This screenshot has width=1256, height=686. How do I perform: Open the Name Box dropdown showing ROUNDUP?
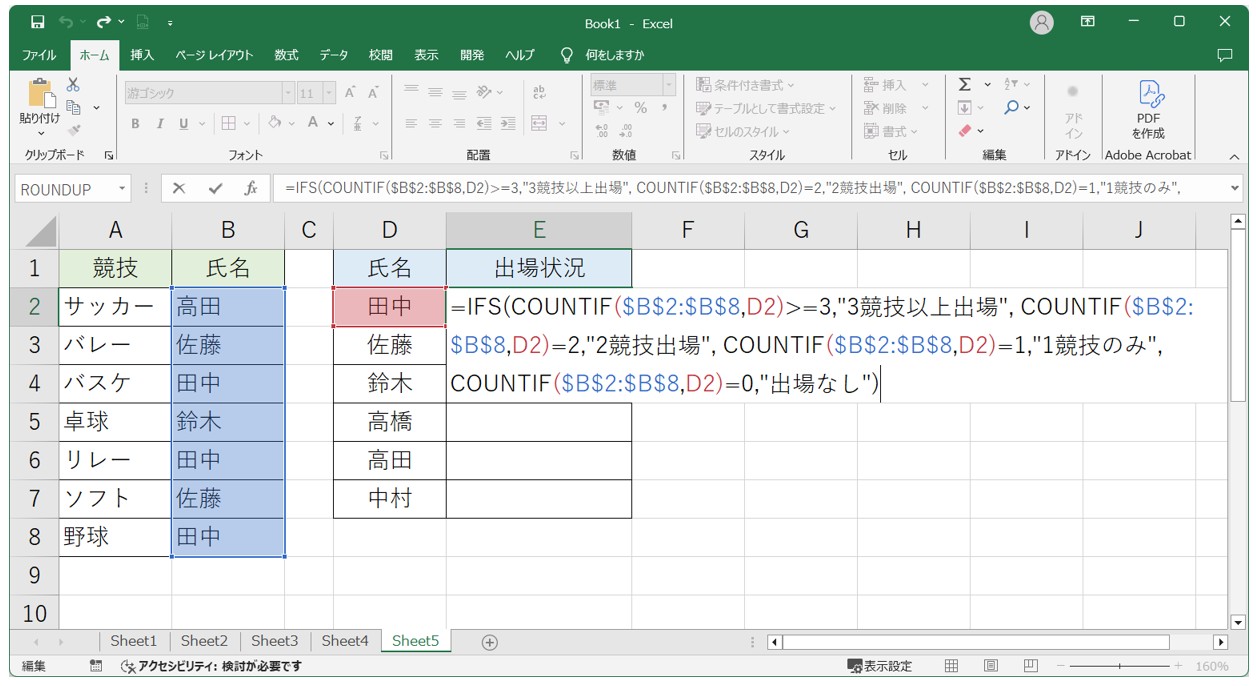pyautogui.click(x=122, y=189)
